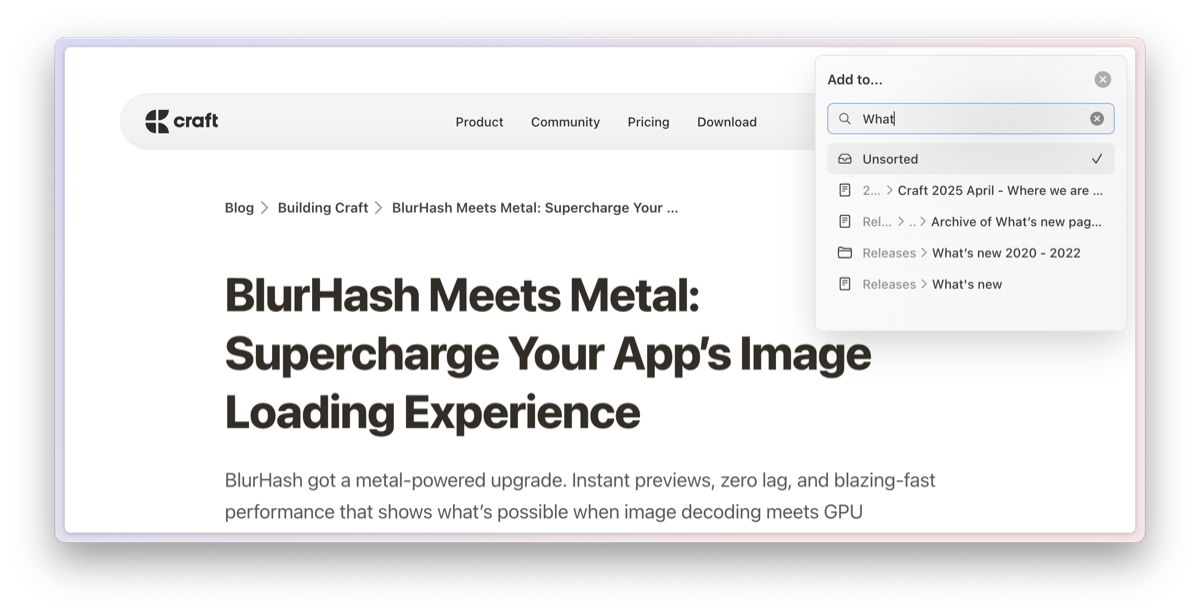Click the BlurHash Meets Metal breadcrumb
Viewport: 1200px width, 616px height.
pos(535,208)
